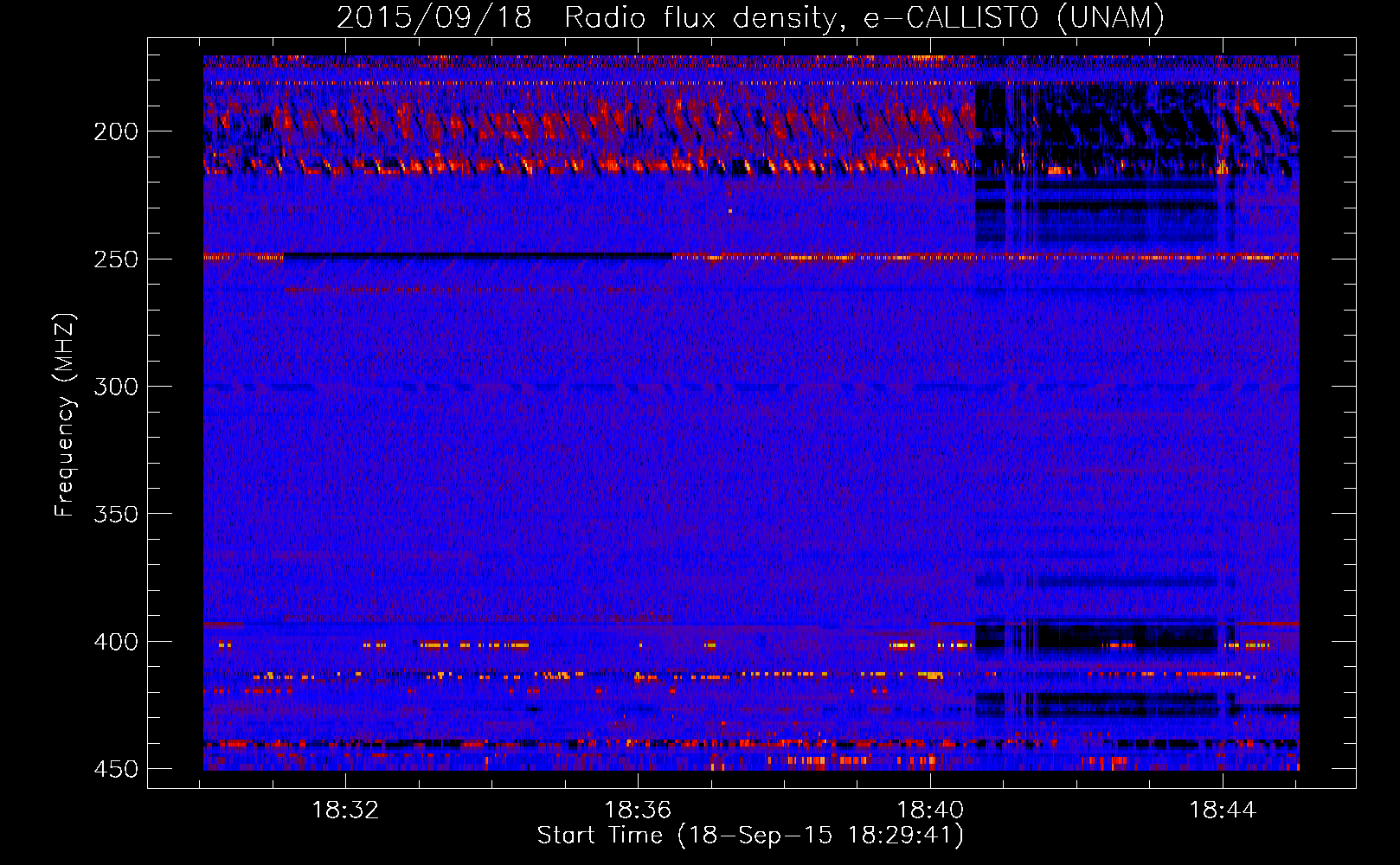This screenshot has height=865, width=1400.
Task: Click the 300 frequency tick label
Action: (115, 387)
